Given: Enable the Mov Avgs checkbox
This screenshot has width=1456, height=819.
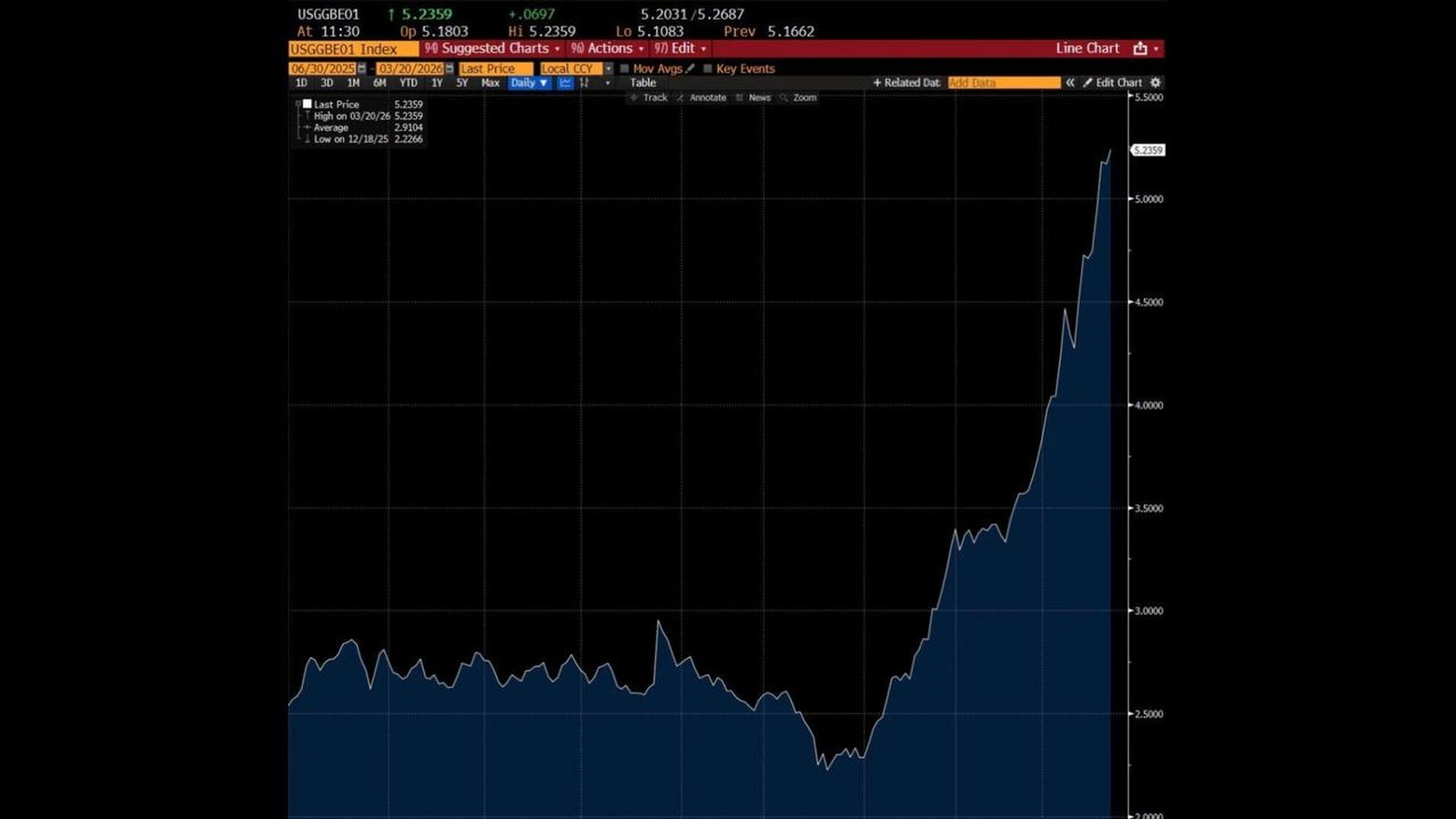Looking at the screenshot, I should coord(624,68).
